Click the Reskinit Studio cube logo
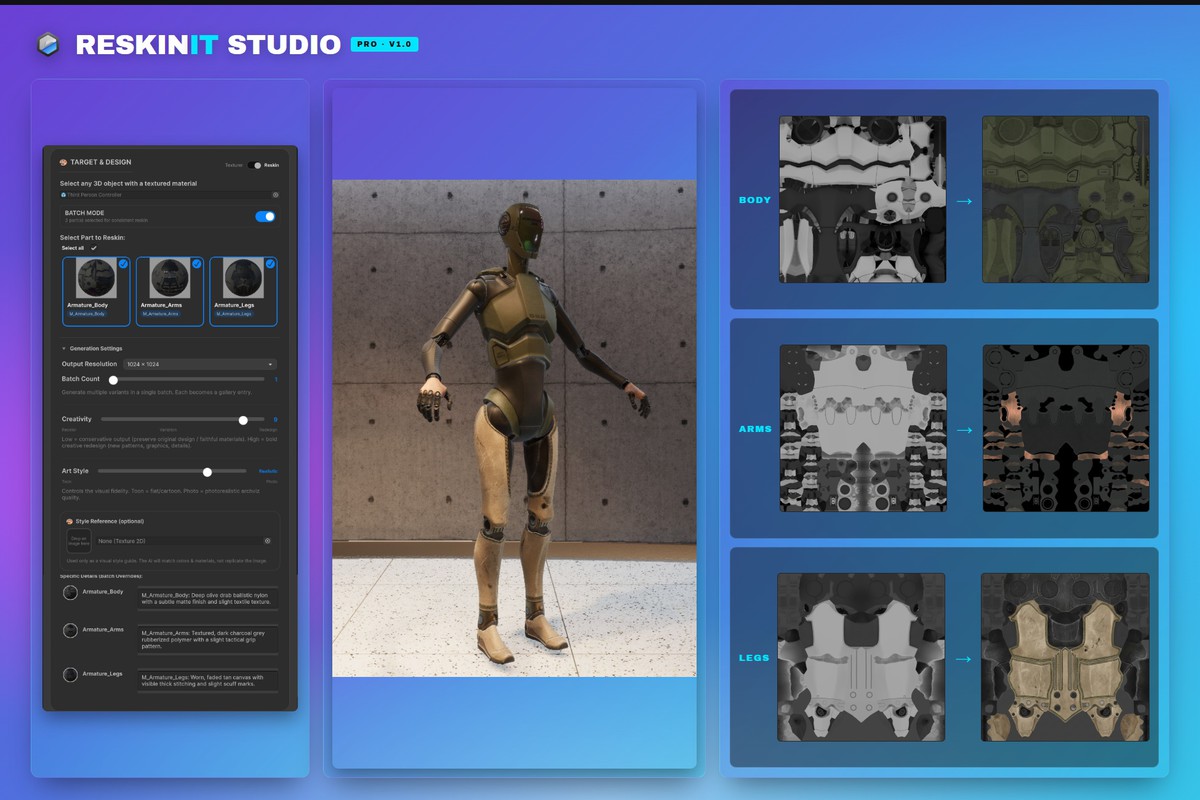Viewport: 1200px width, 800px height. 47,44
